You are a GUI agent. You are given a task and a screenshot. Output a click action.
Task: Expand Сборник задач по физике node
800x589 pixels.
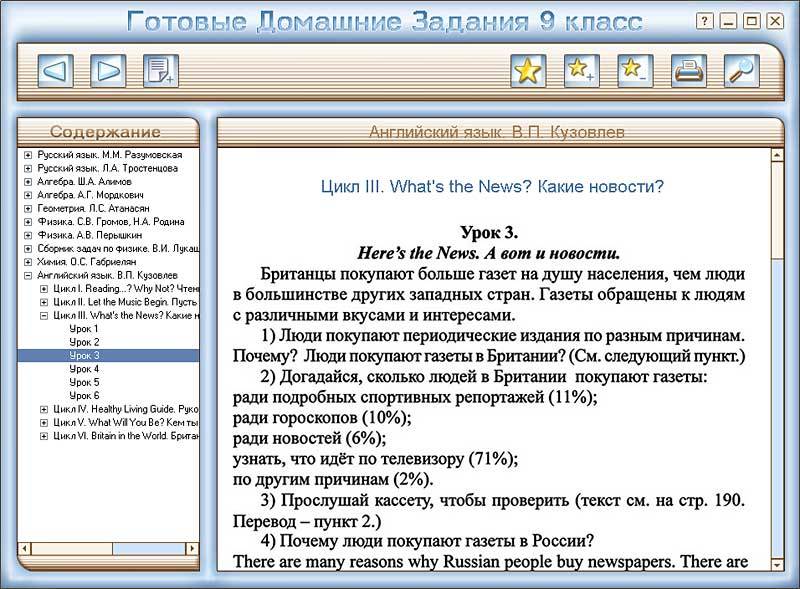pyautogui.click(x=28, y=249)
